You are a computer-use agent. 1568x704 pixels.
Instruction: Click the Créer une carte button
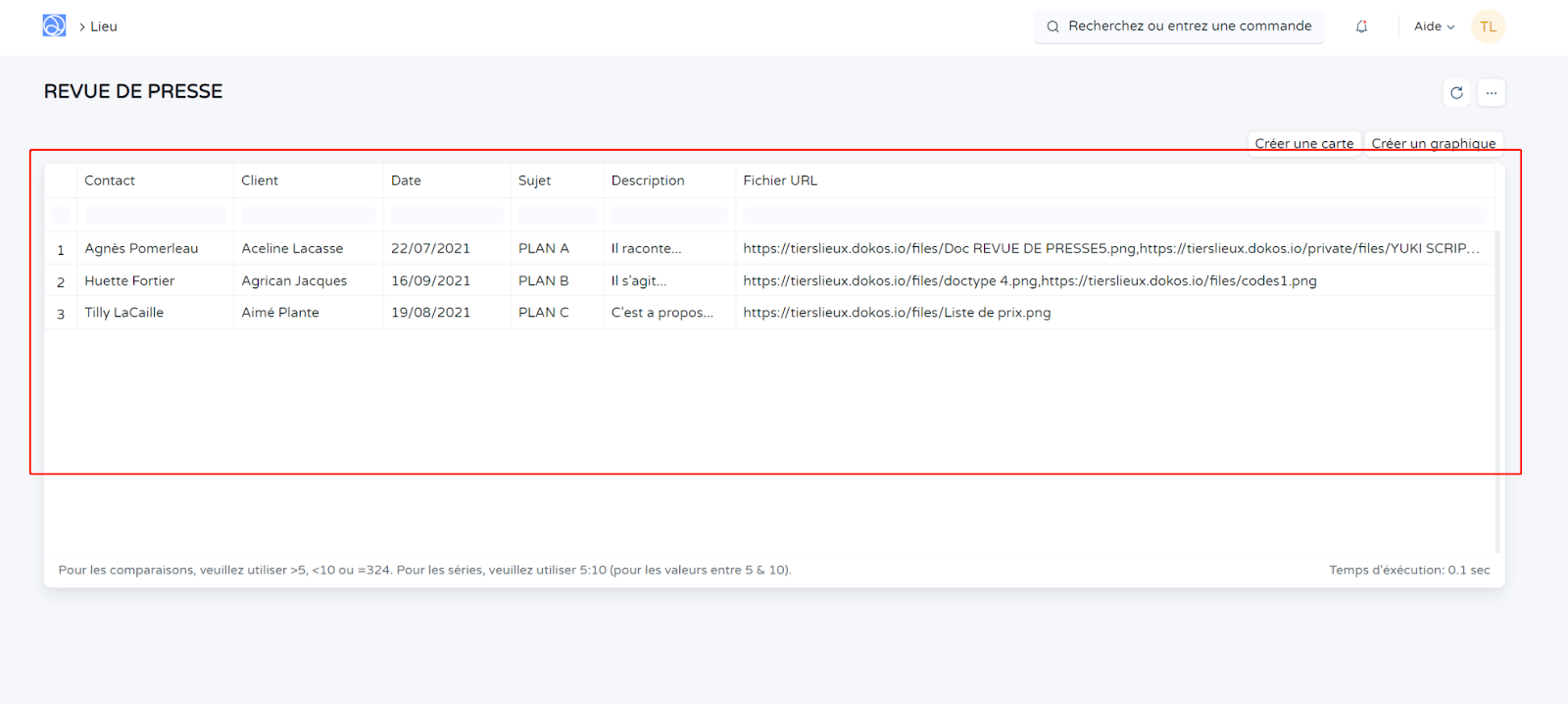pos(1303,143)
